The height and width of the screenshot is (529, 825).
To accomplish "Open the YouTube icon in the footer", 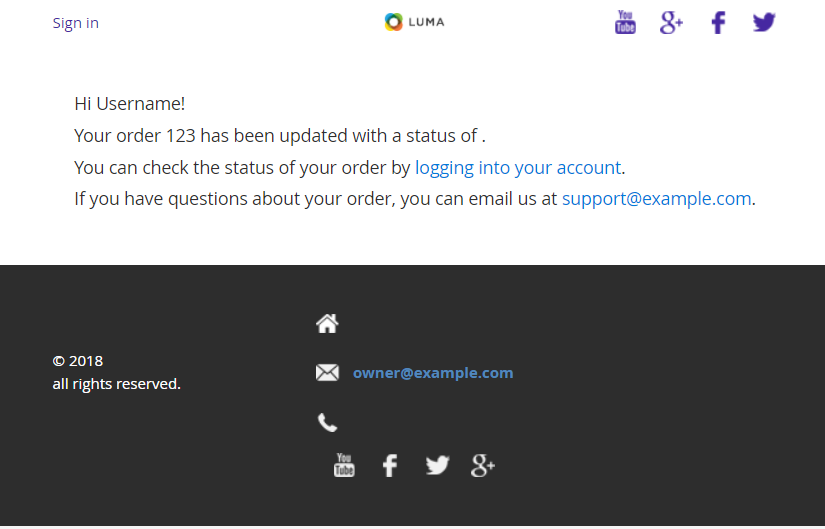I will pos(344,465).
